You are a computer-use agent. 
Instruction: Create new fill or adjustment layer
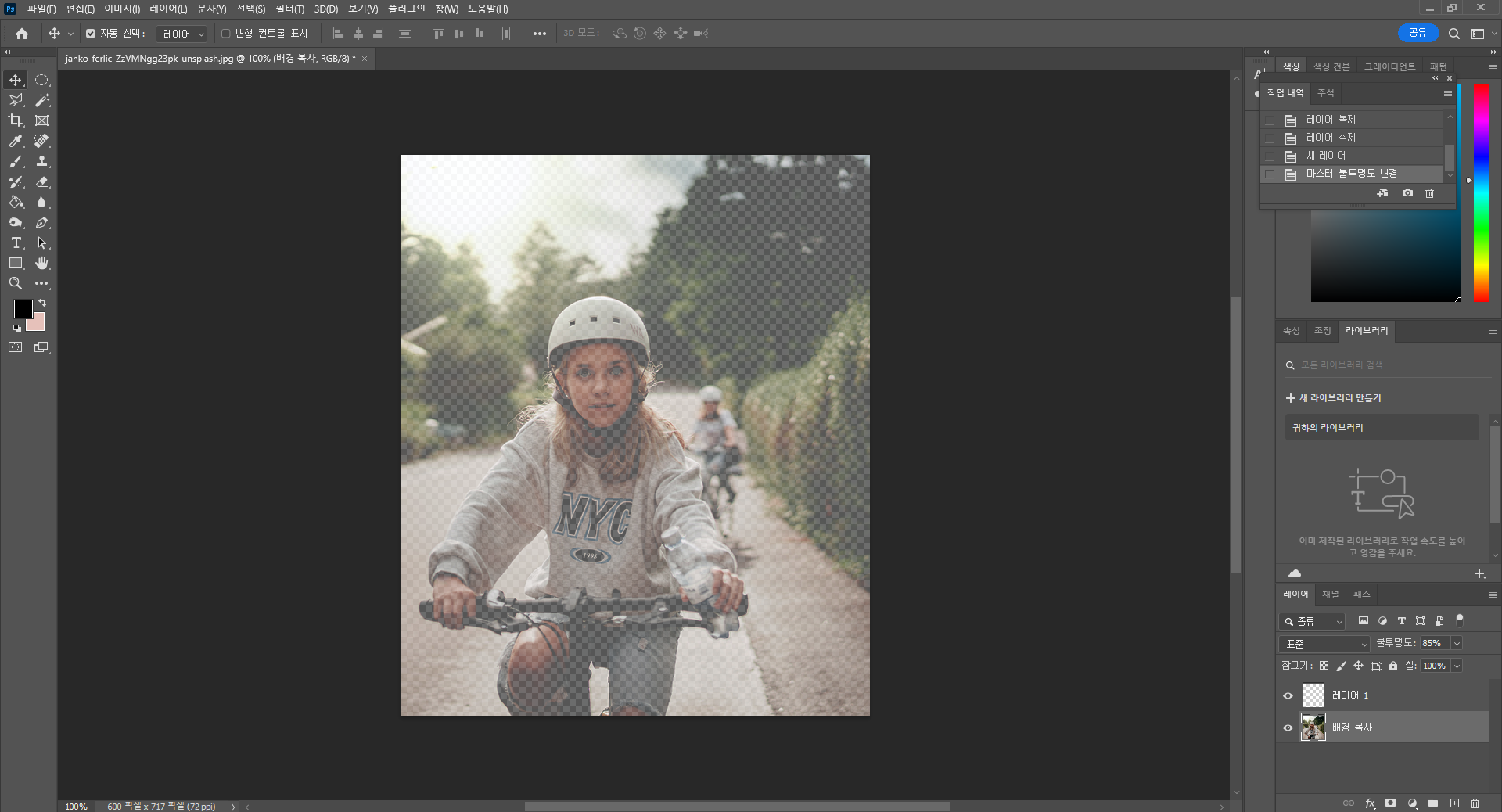click(x=1412, y=803)
